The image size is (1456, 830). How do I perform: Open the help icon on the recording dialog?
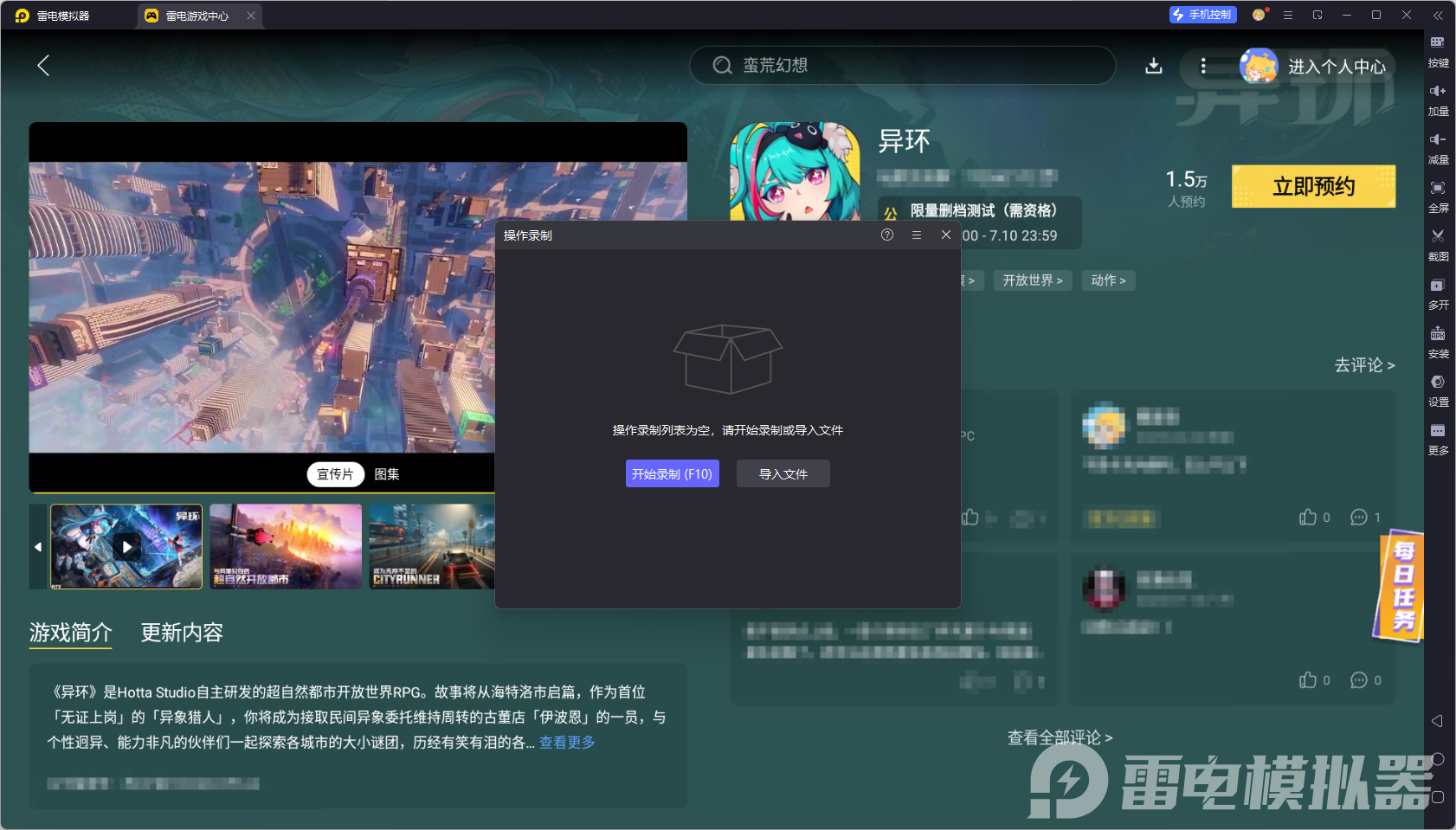[886, 235]
